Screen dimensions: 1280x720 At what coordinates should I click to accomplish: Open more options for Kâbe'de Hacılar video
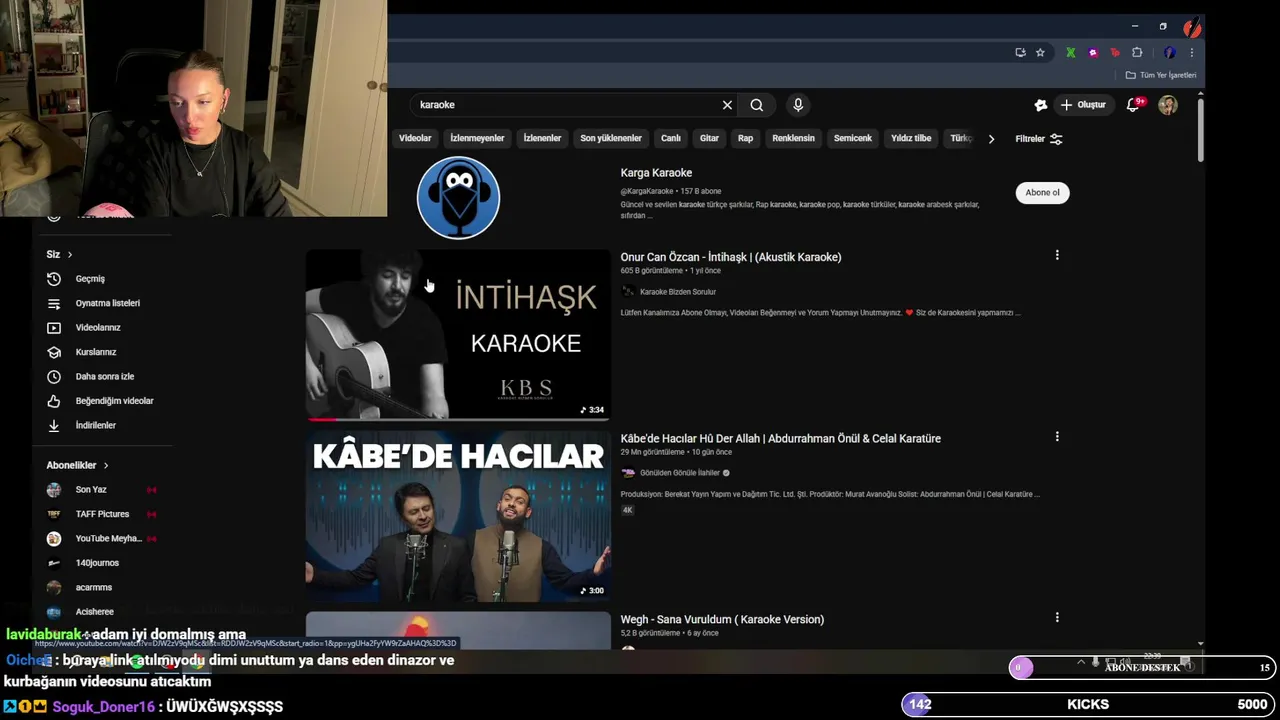(x=1057, y=437)
